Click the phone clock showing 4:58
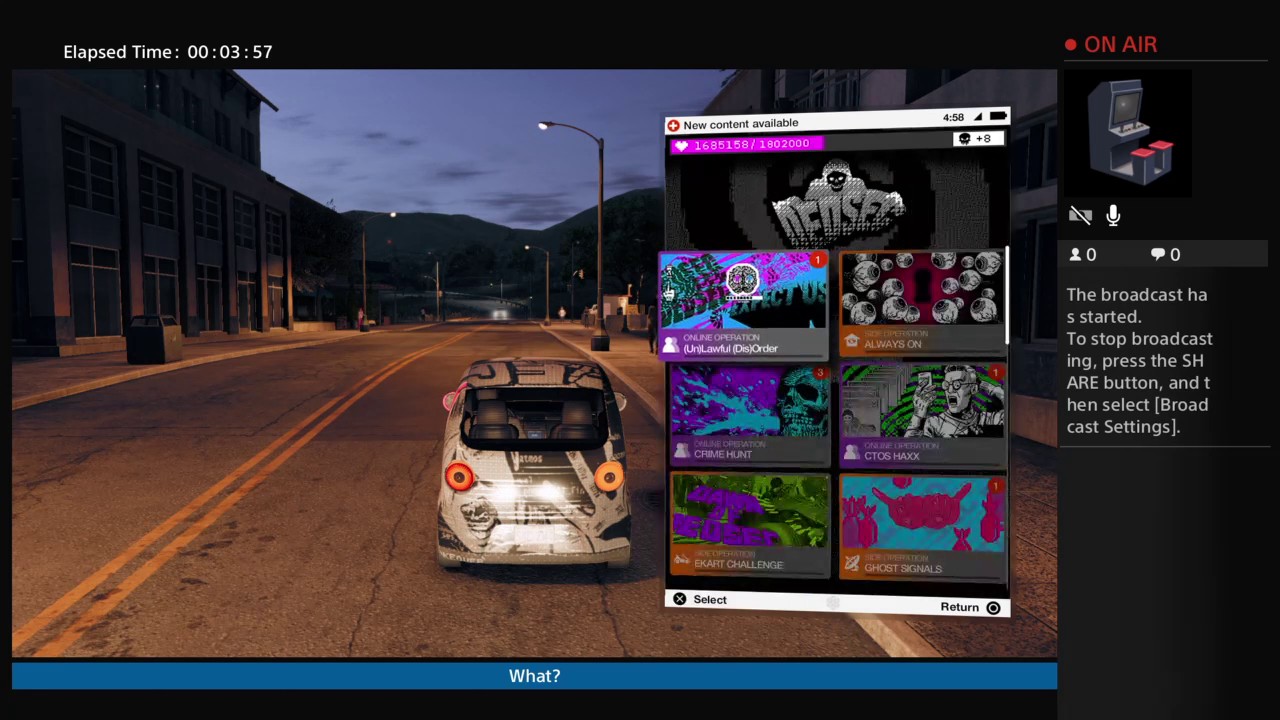Viewport: 1280px width, 720px height. click(953, 118)
